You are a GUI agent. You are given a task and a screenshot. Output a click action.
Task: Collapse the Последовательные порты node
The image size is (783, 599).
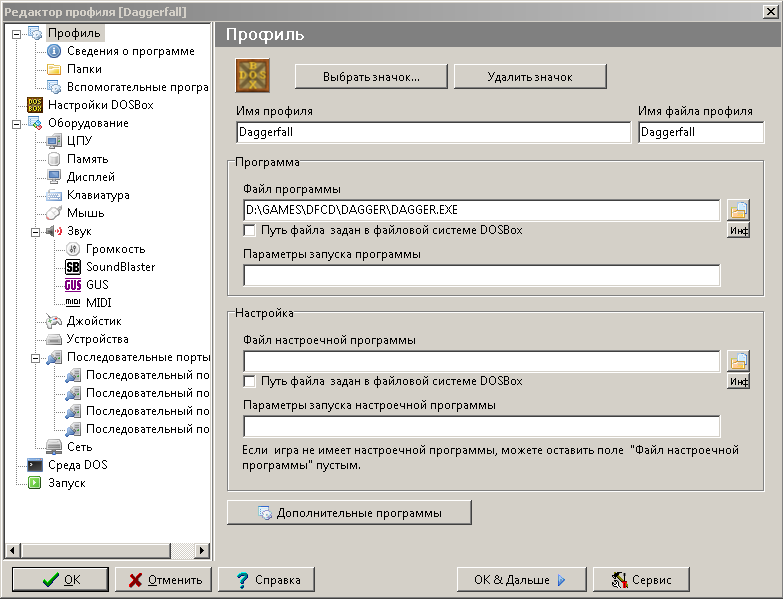[x=35, y=357]
